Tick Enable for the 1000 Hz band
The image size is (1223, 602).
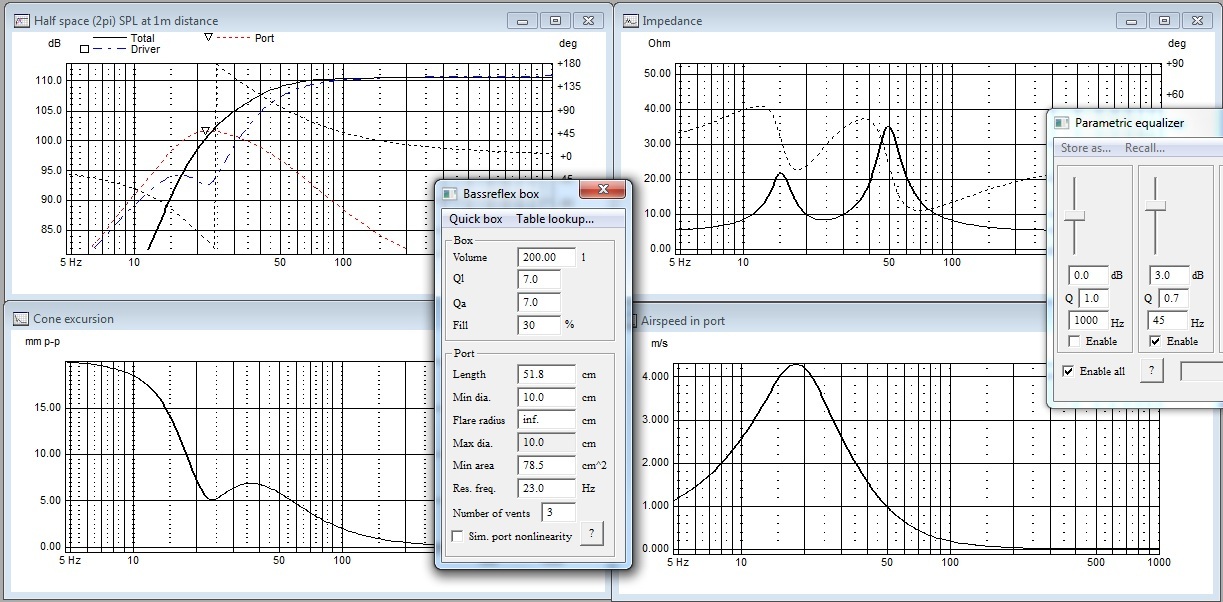tap(1073, 342)
